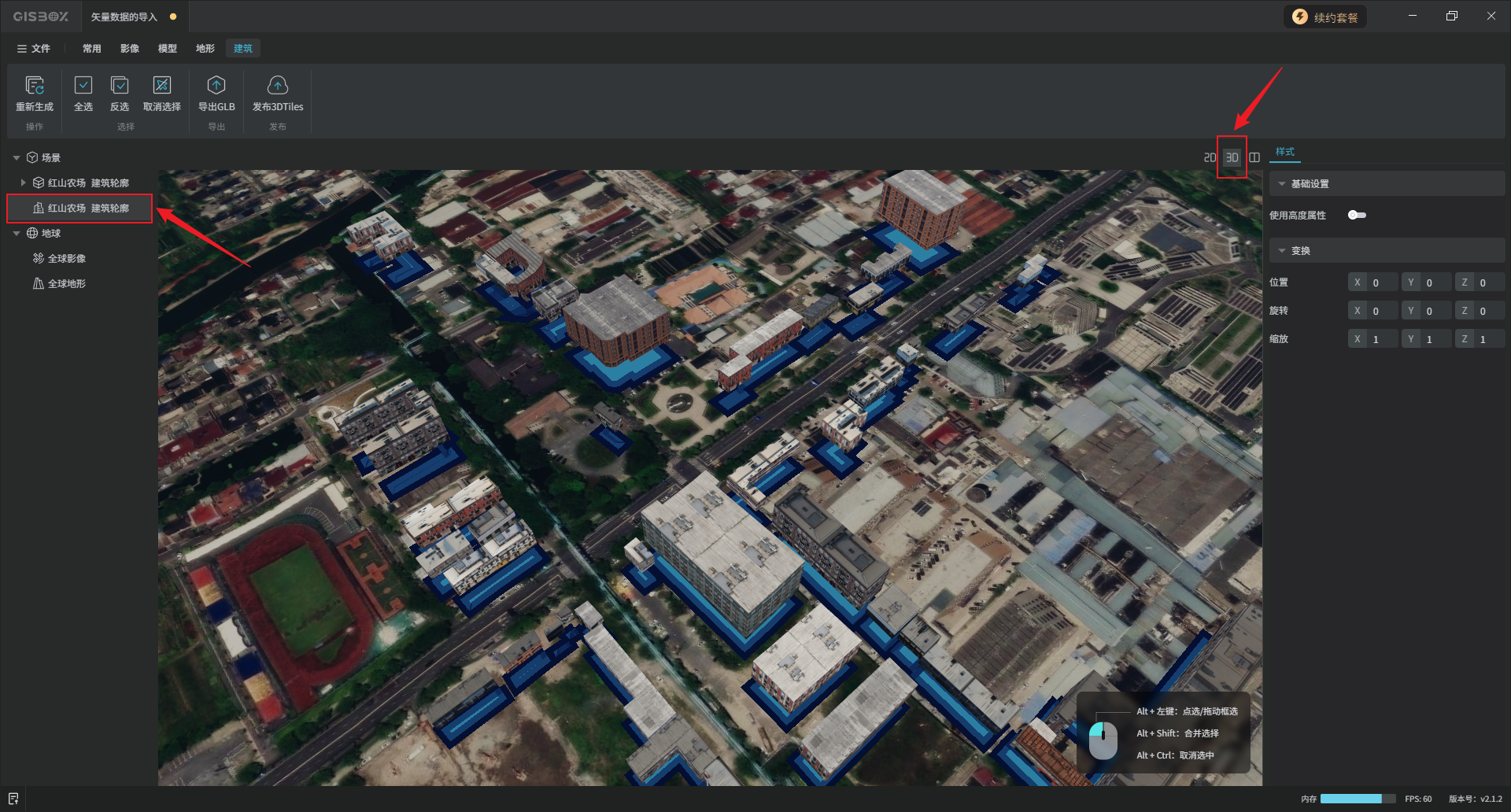This screenshot has width=1511, height=812.
Task: Toggle the 使用高度属性 switch
Action: tap(1357, 215)
